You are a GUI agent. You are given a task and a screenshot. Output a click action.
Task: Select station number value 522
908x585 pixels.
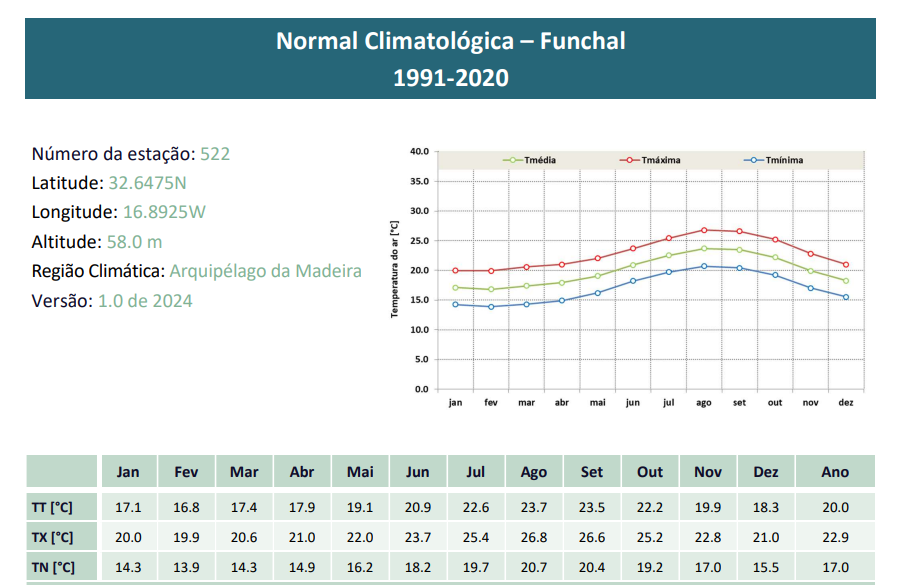pyautogui.click(x=215, y=154)
